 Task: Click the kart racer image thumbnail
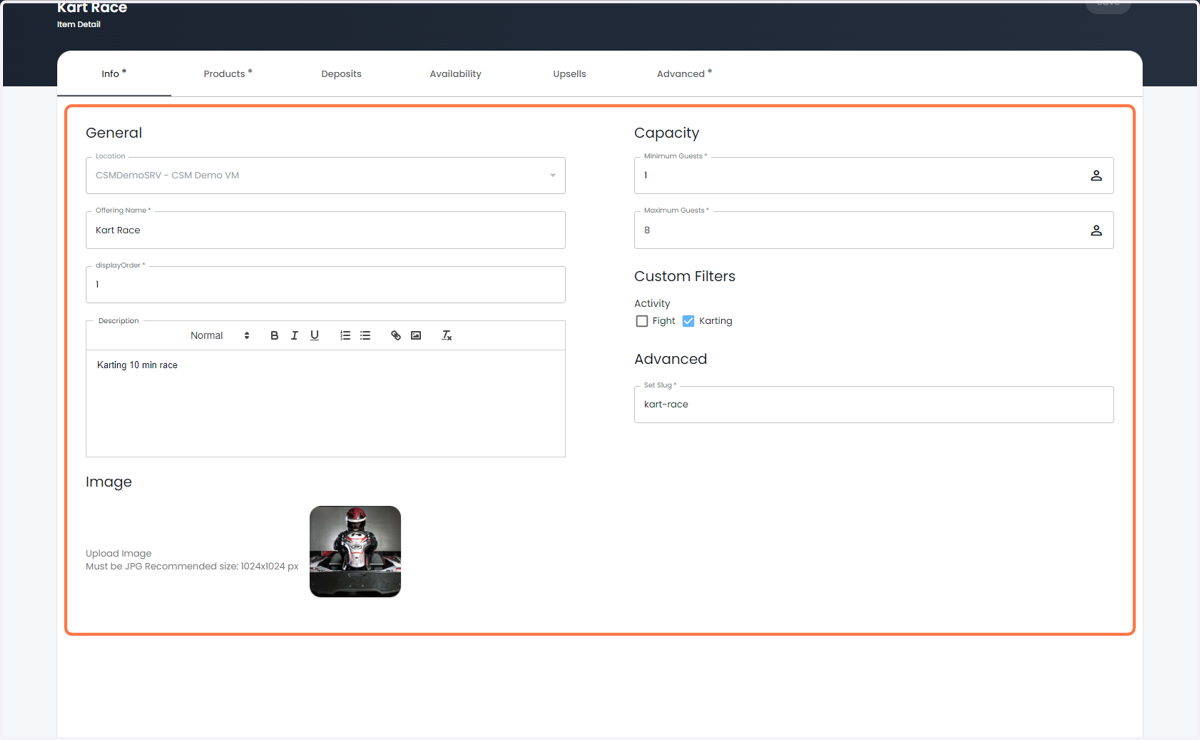355,552
